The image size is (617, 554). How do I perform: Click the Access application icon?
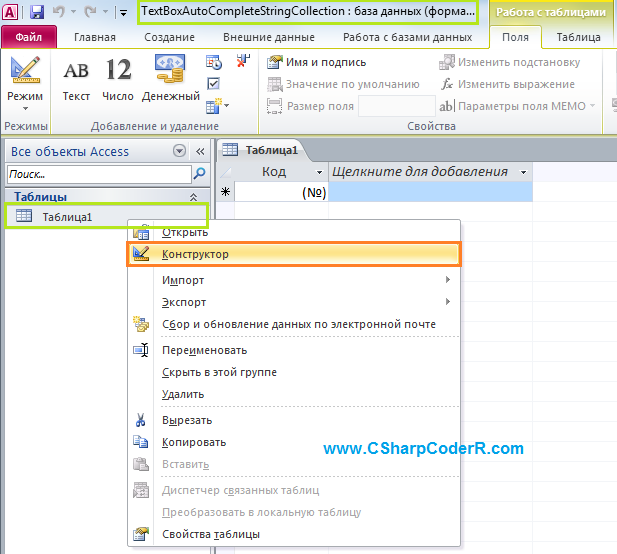click(x=10, y=12)
